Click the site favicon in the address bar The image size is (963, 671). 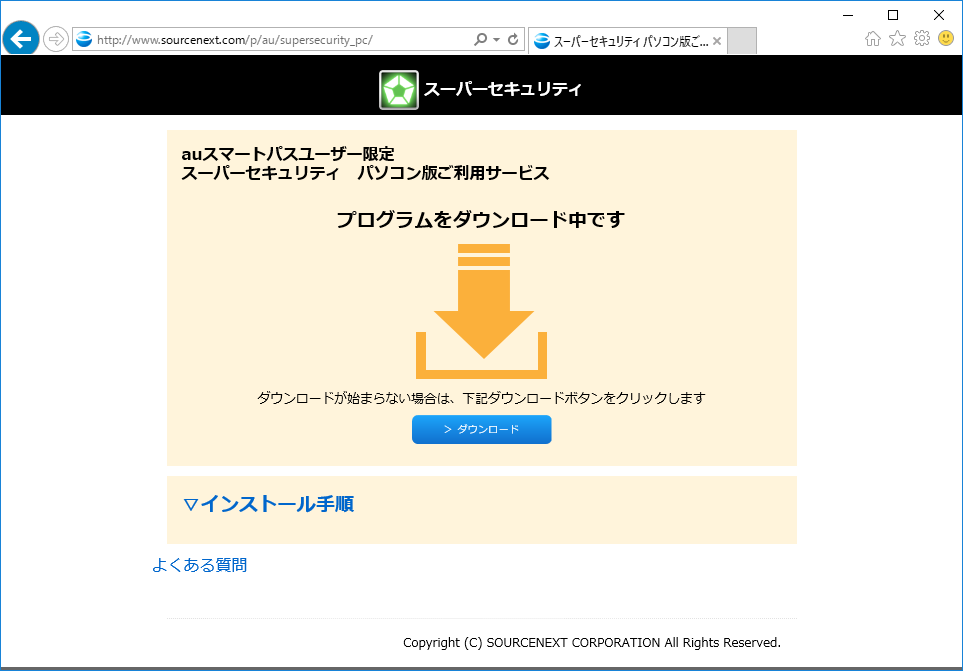point(84,39)
